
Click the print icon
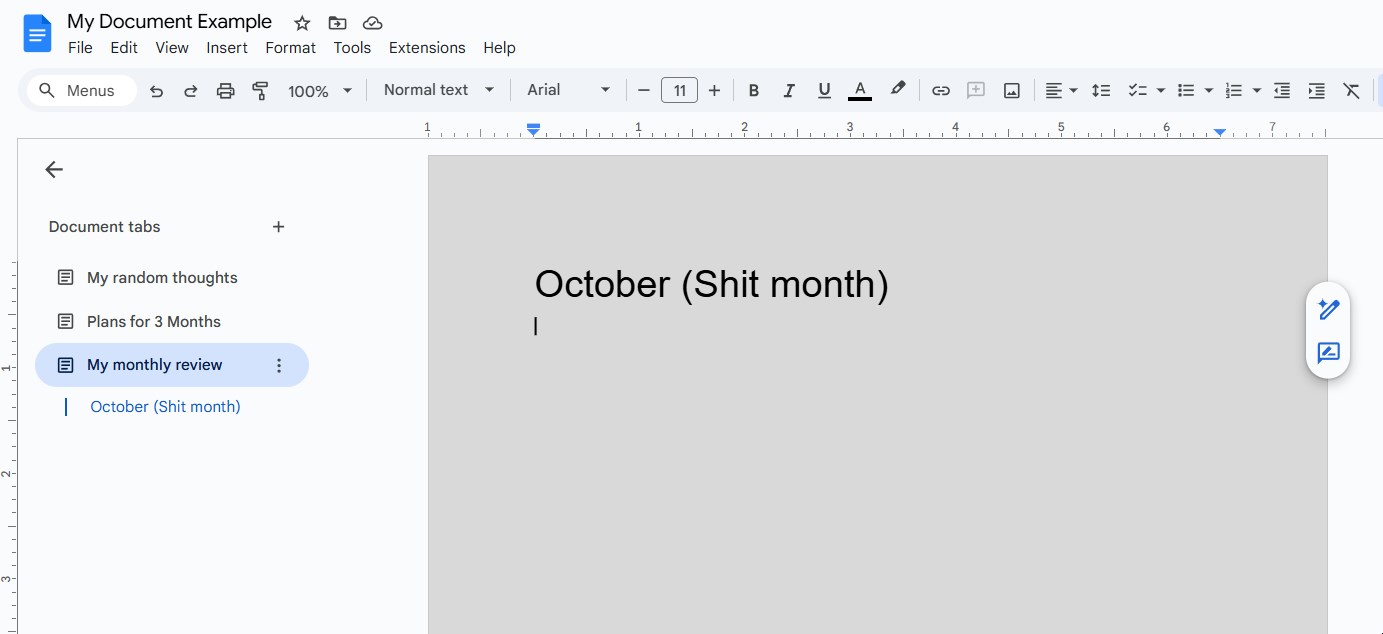225,91
